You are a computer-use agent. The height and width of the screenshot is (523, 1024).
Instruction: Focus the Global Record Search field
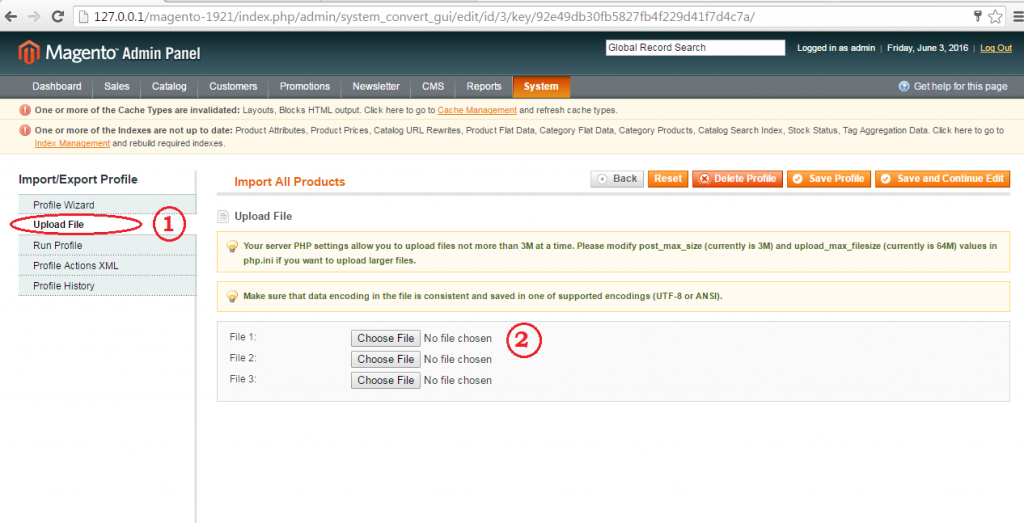(696, 48)
